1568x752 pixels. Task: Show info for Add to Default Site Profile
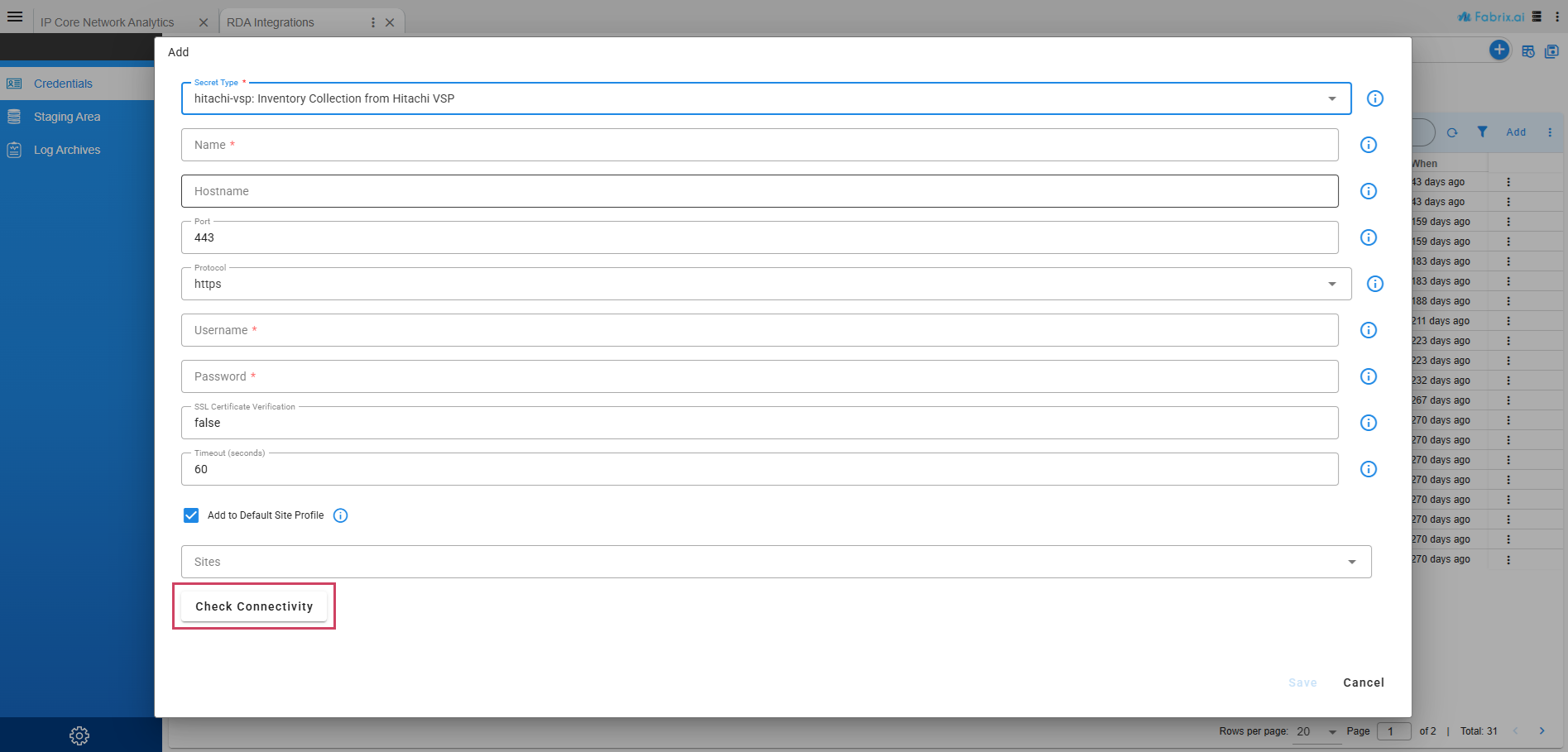click(x=340, y=515)
